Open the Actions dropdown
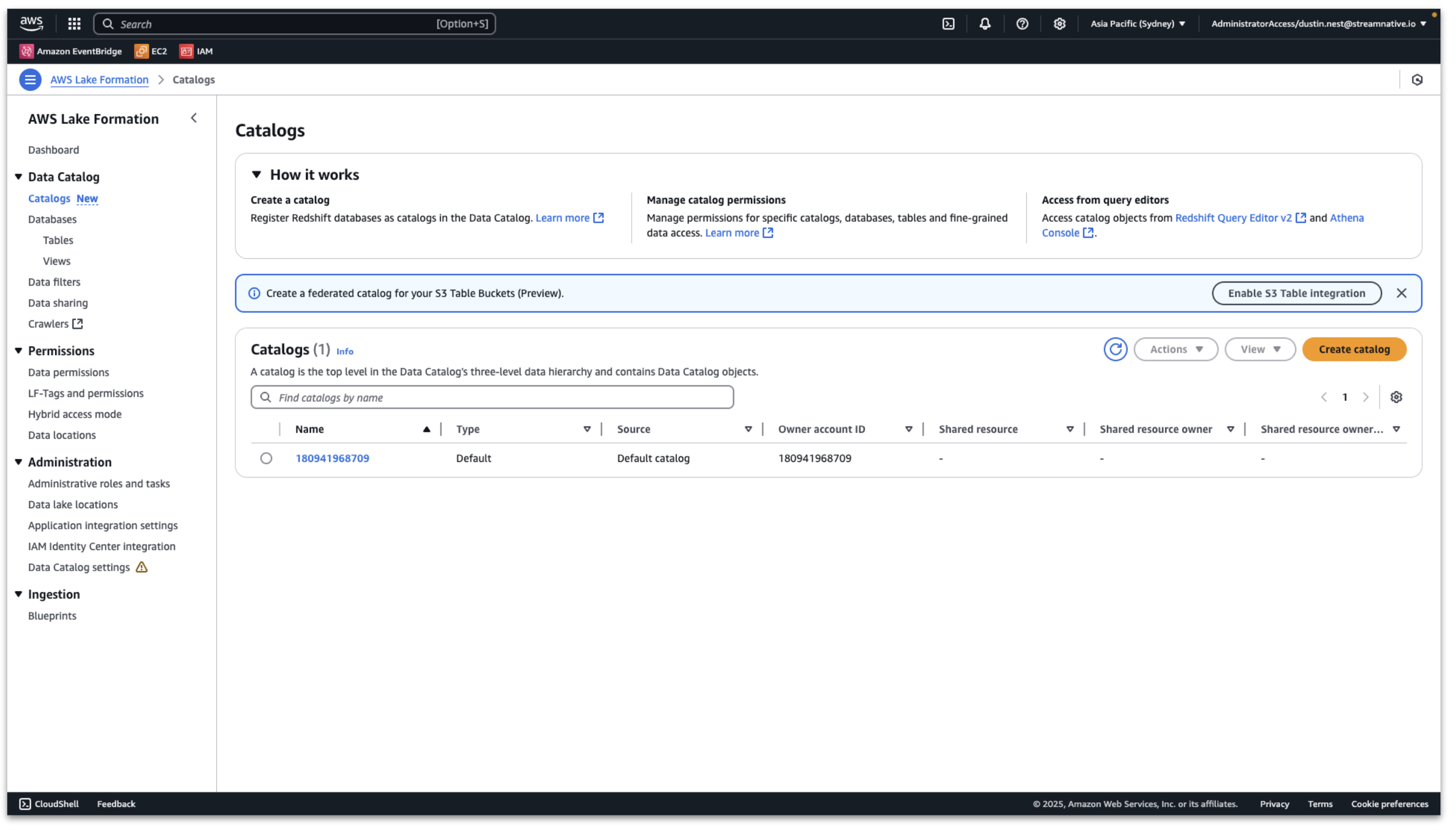Screen dimensions: 1456x829 tap(1175, 349)
